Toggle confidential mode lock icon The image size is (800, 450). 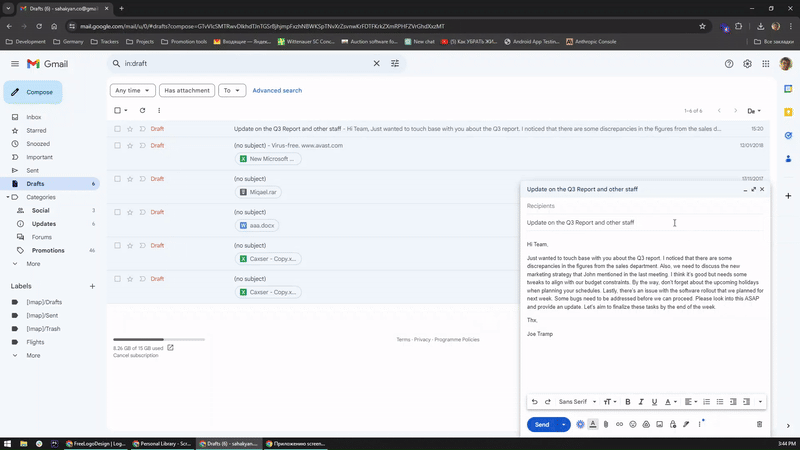tap(673, 424)
